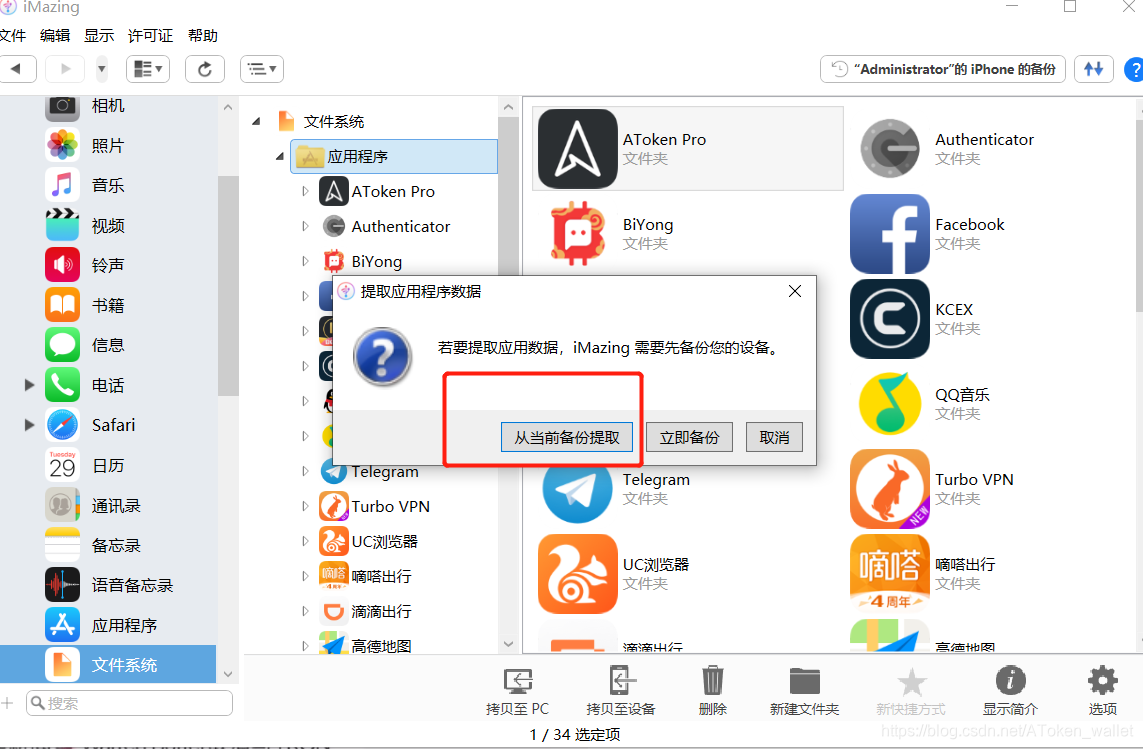Click the refresh toolbar button
The height and width of the screenshot is (749, 1143).
pos(205,69)
